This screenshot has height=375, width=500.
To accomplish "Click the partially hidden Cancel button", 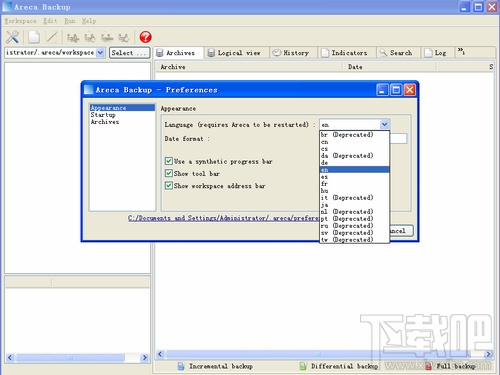I will pos(402,231).
